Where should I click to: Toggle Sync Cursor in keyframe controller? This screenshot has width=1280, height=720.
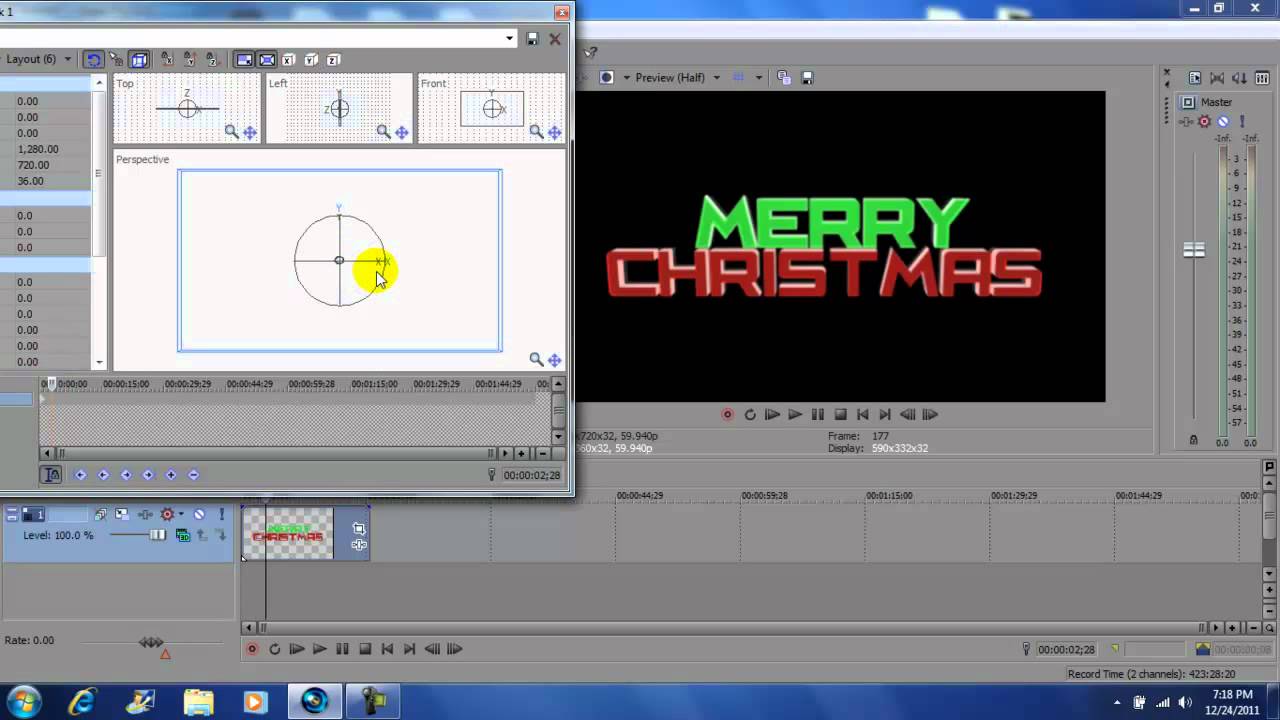pos(52,475)
